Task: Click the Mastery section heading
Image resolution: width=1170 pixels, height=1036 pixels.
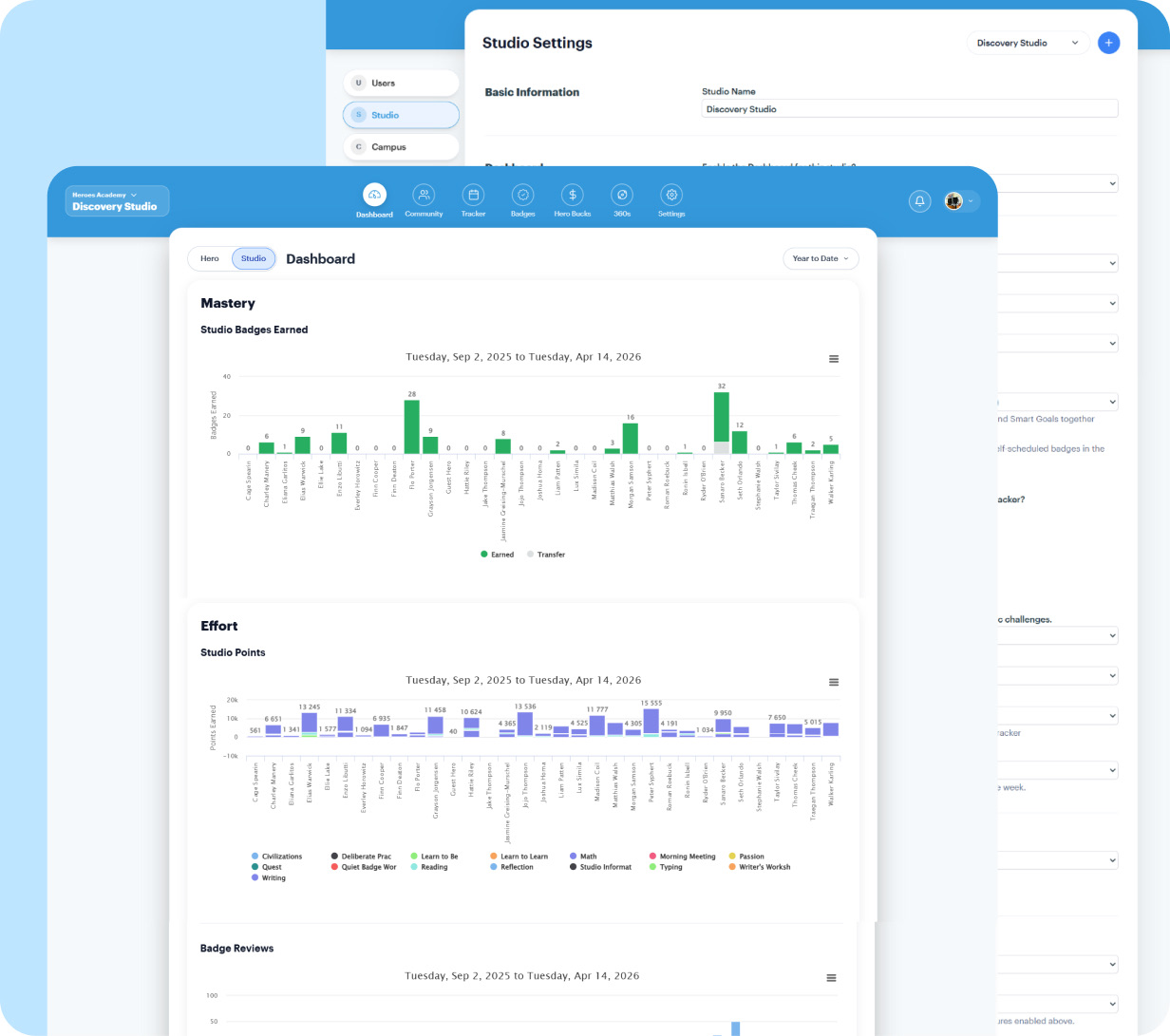Action: click(x=228, y=303)
